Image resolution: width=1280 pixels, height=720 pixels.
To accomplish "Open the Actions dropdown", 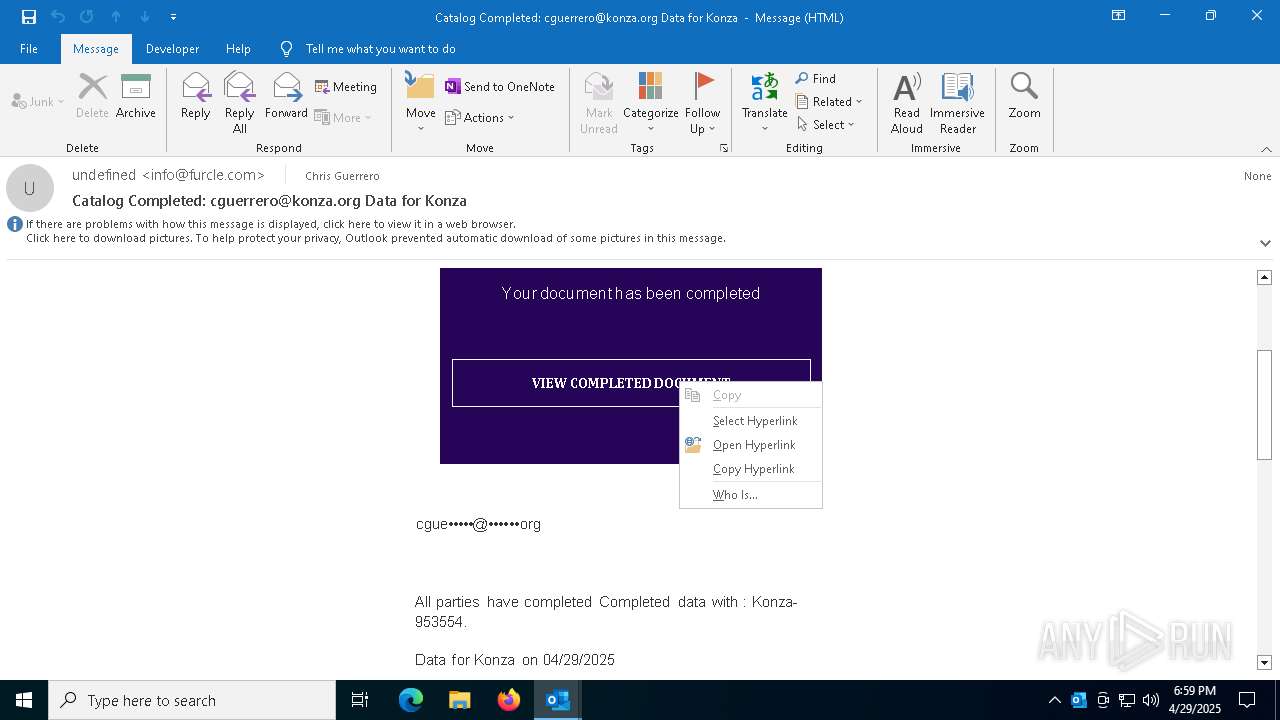I will pos(480,117).
